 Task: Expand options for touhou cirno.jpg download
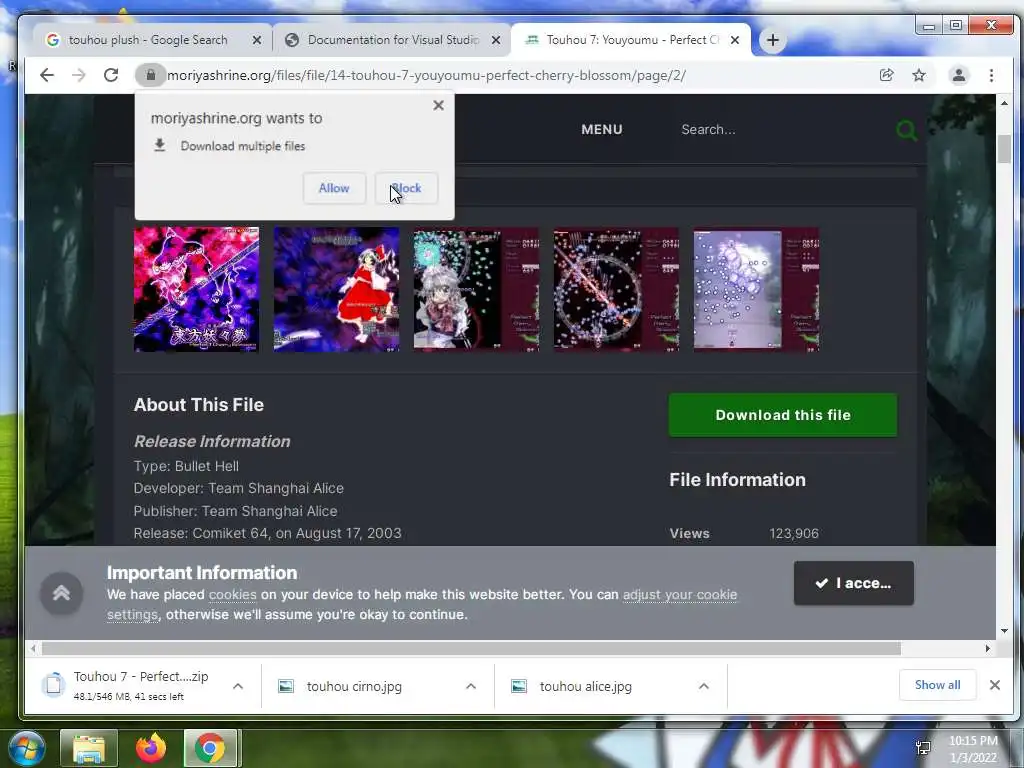pos(471,686)
